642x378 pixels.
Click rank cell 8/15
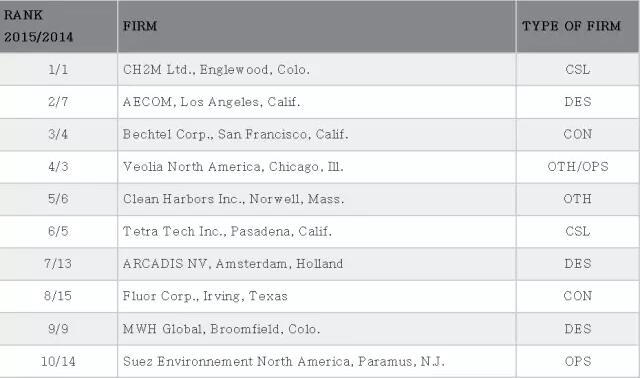point(58,296)
